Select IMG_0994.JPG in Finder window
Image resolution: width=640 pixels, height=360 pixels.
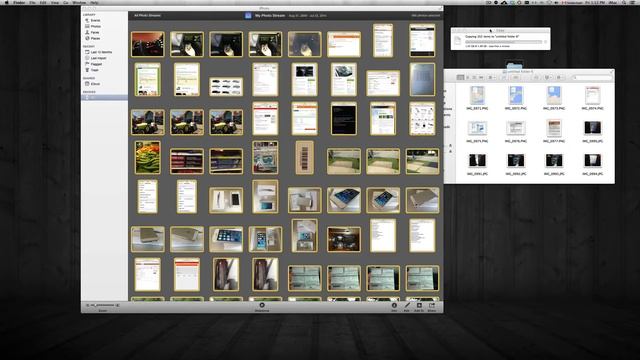(x=592, y=164)
